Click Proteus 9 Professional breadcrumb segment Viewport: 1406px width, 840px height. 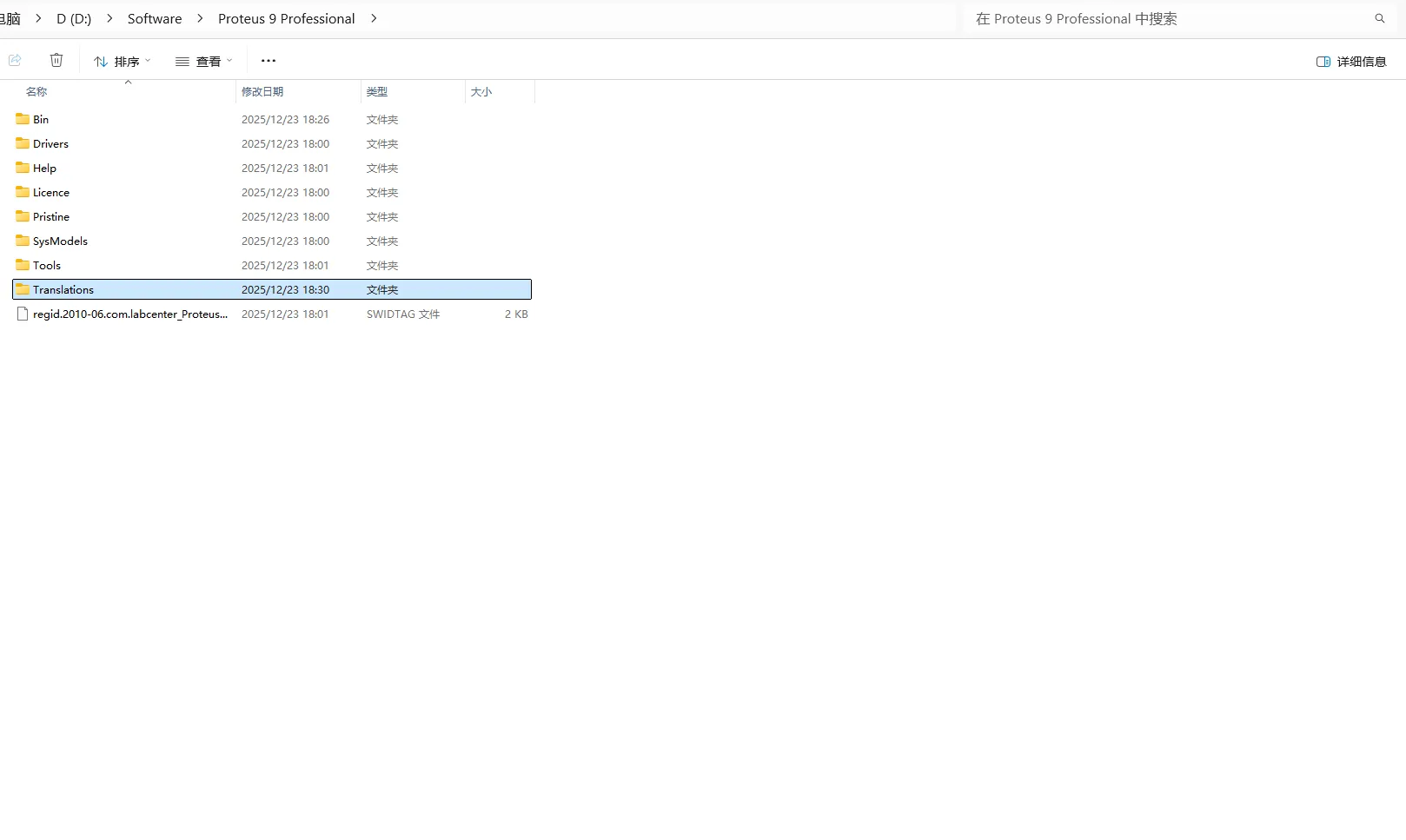pos(286,19)
